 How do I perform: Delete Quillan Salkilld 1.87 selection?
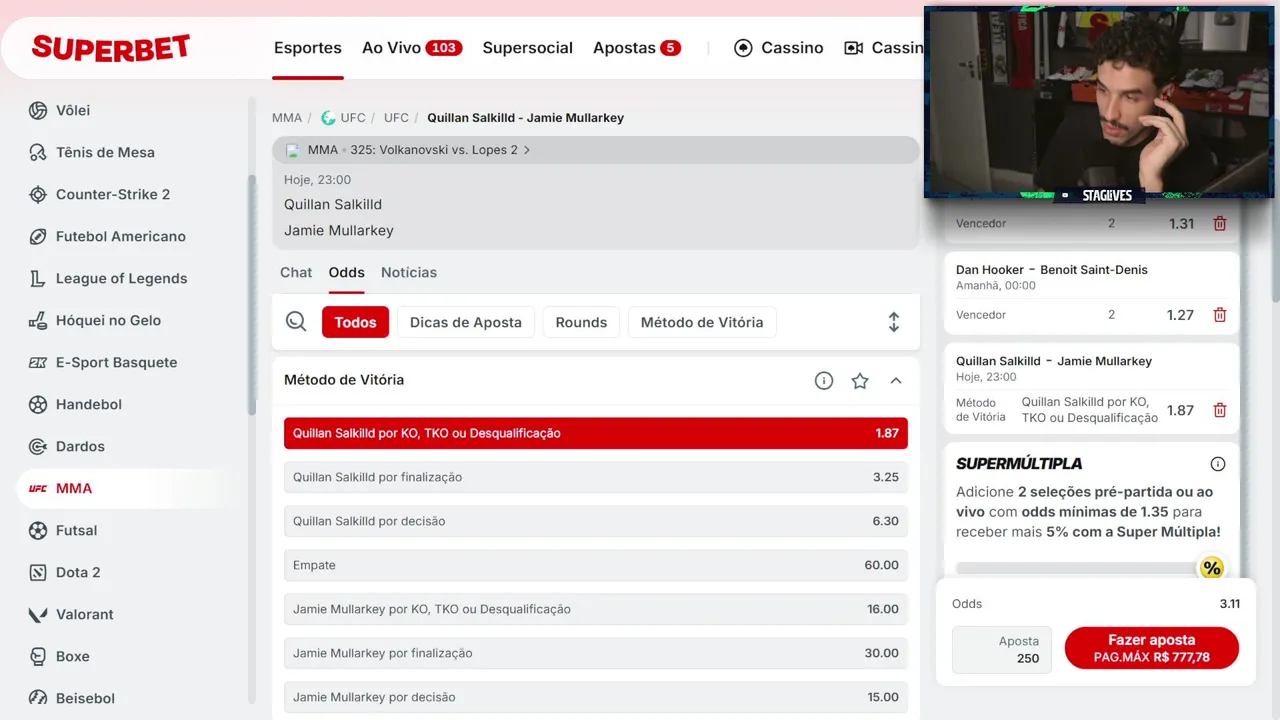coord(1220,409)
